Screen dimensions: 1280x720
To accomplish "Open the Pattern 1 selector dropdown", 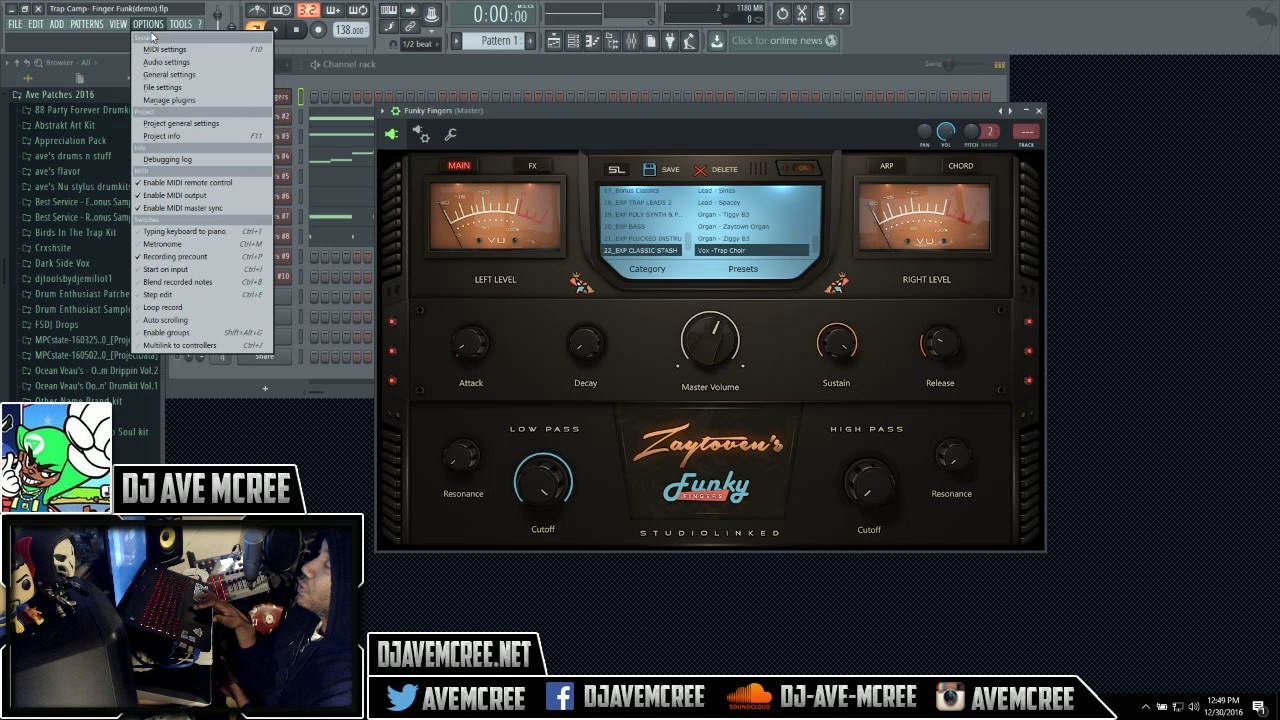I will [499, 41].
